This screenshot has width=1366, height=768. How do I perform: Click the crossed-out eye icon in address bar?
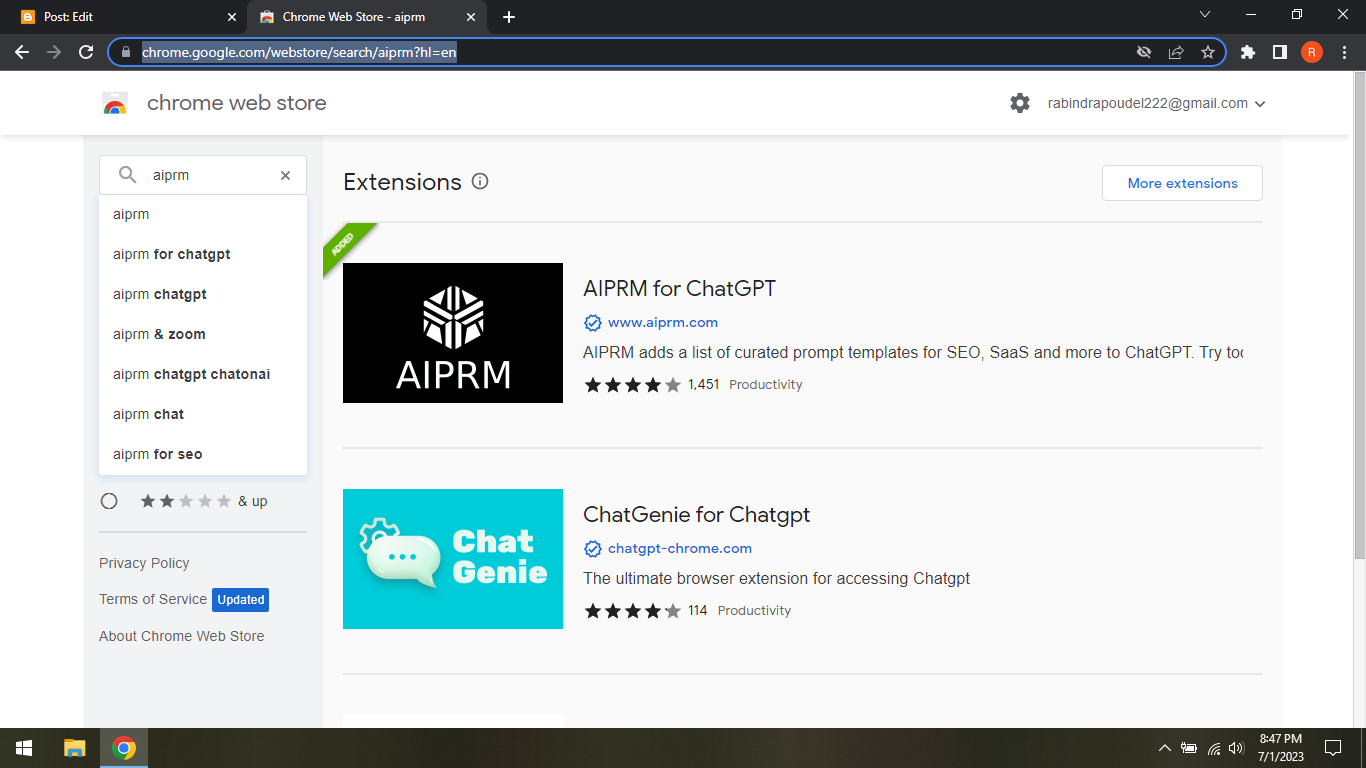[1144, 52]
